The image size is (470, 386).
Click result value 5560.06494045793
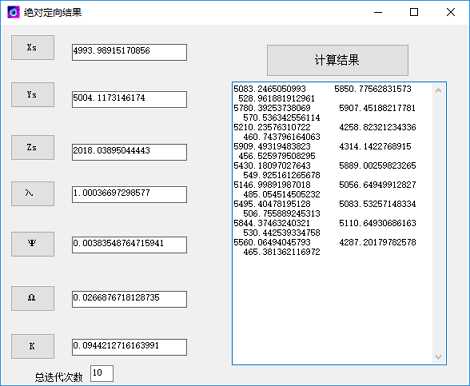272,242
